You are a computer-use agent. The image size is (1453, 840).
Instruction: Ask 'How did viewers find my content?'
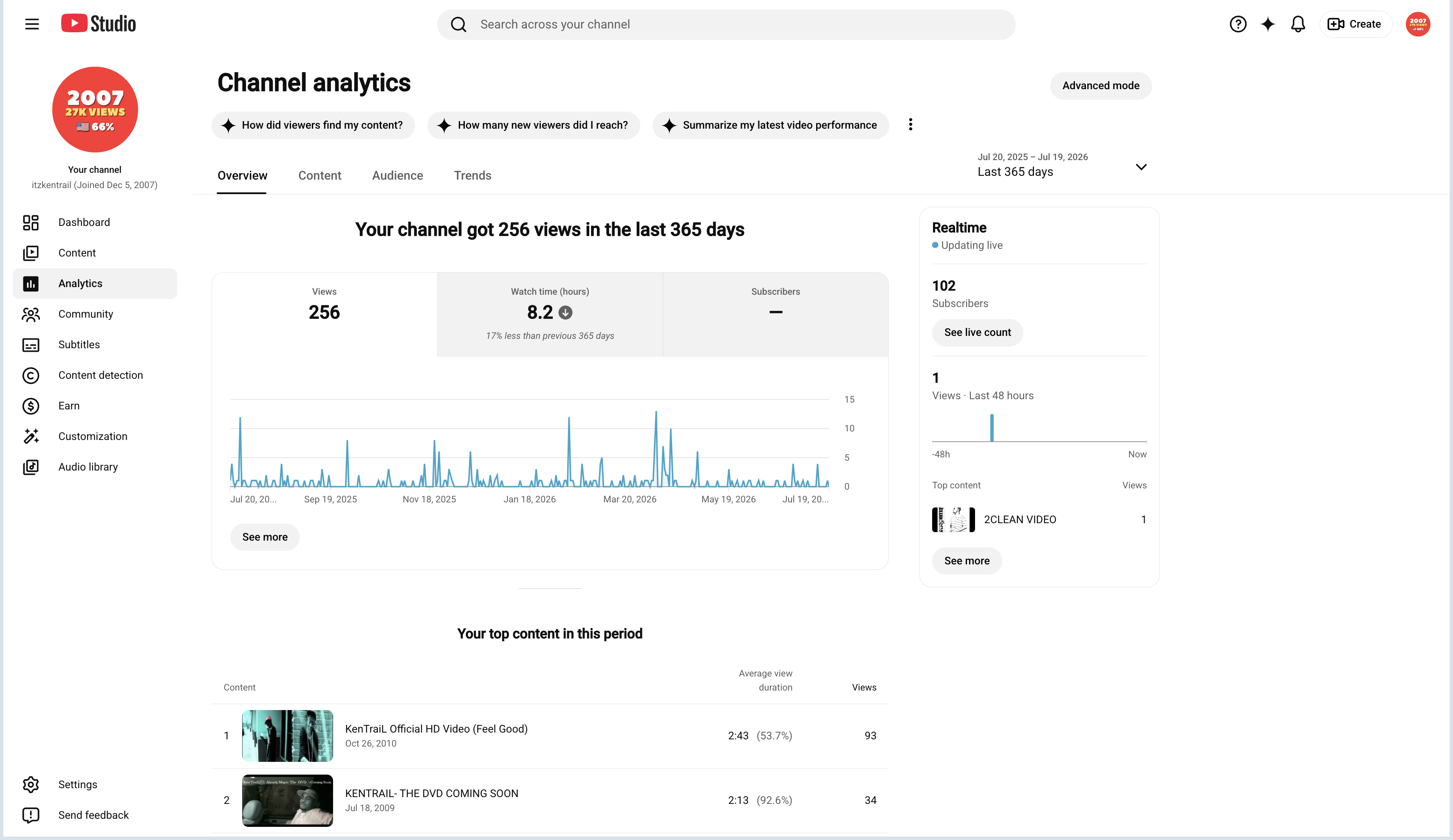click(313, 125)
